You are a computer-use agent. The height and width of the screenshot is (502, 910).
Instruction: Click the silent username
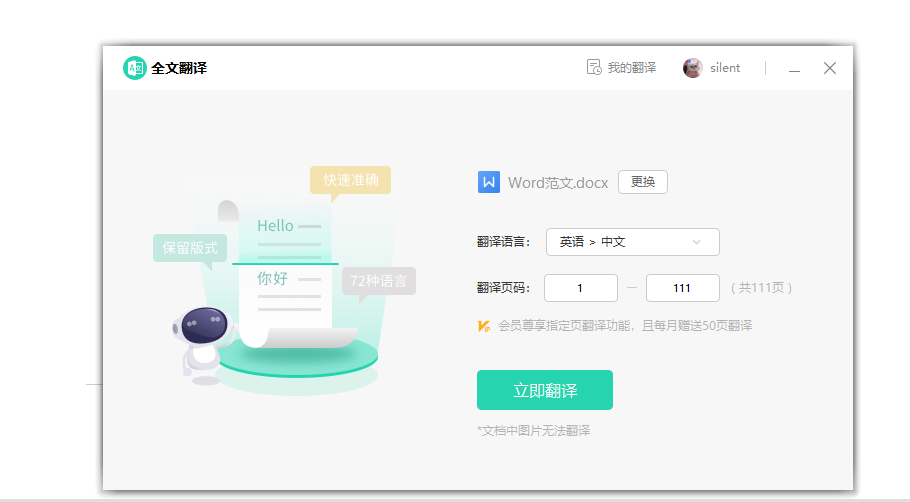click(x=725, y=68)
